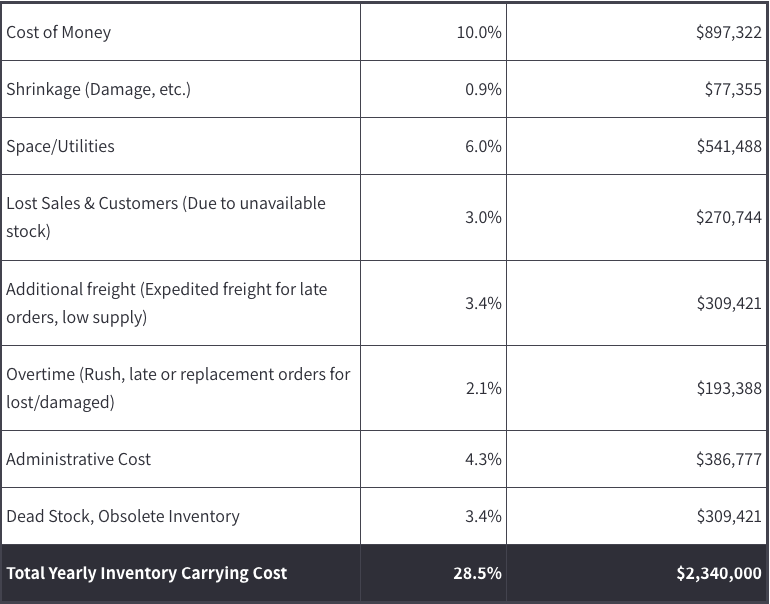Select the Dead Stock, Obsolete Inventory label
This screenshot has width=770, height=604.
point(123,516)
